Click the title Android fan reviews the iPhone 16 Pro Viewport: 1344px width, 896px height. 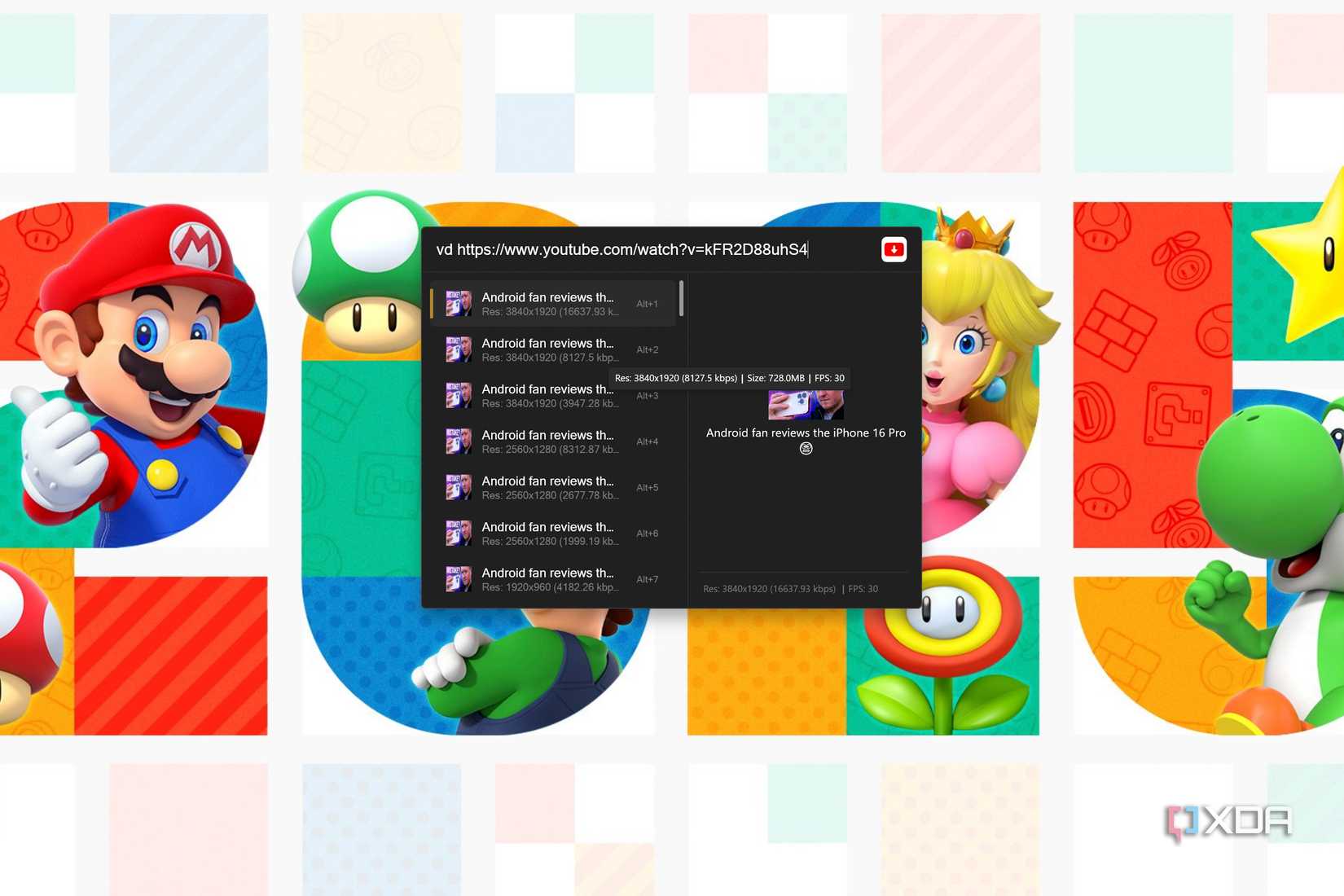point(805,433)
